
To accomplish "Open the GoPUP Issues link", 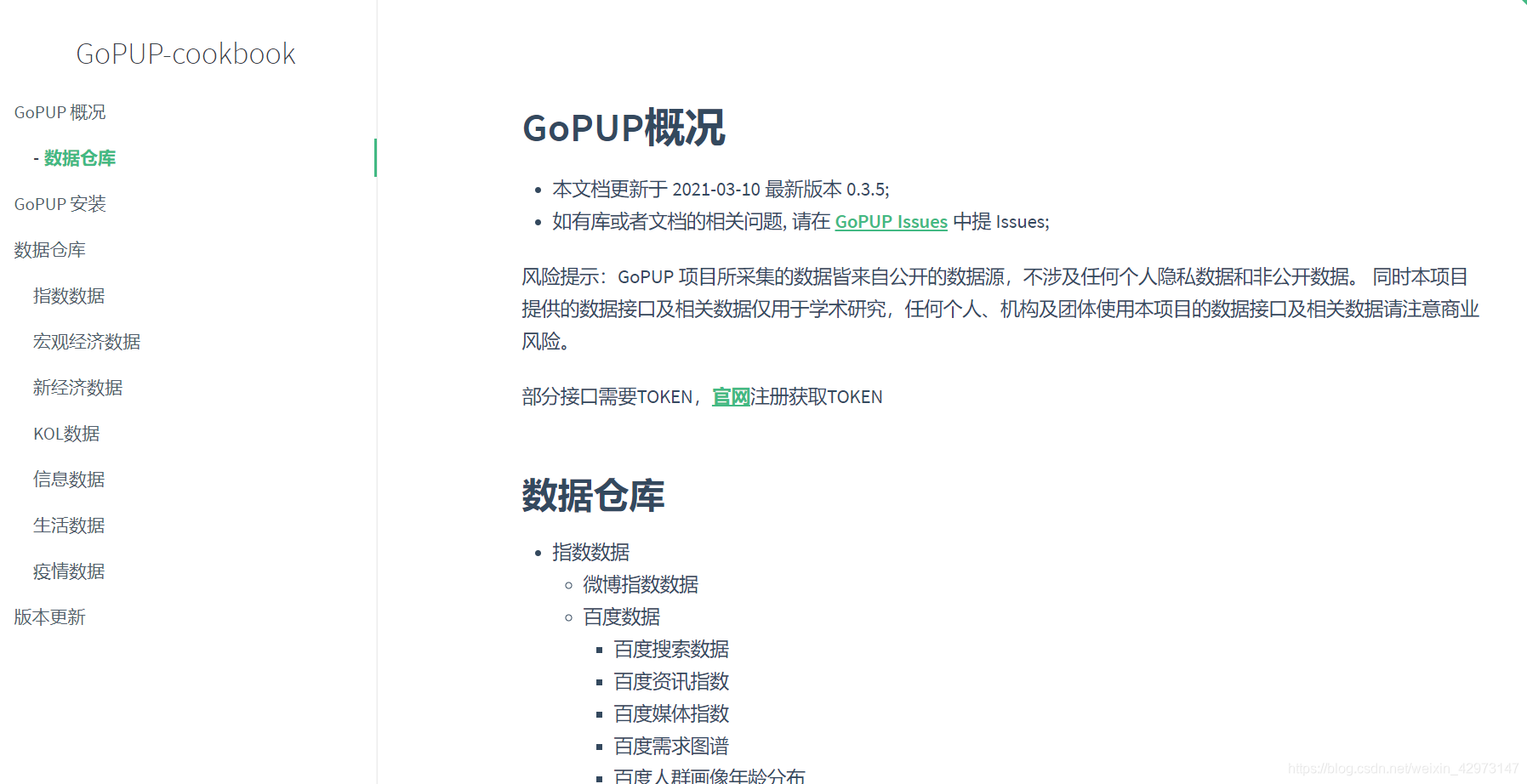I will pyautogui.click(x=890, y=222).
